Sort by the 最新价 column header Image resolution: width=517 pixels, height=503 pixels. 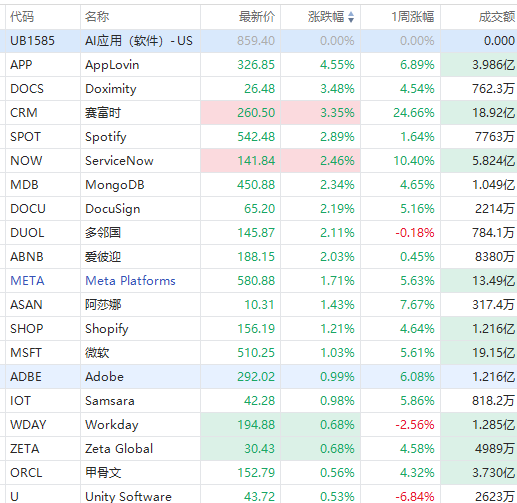(x=257, y=17)
